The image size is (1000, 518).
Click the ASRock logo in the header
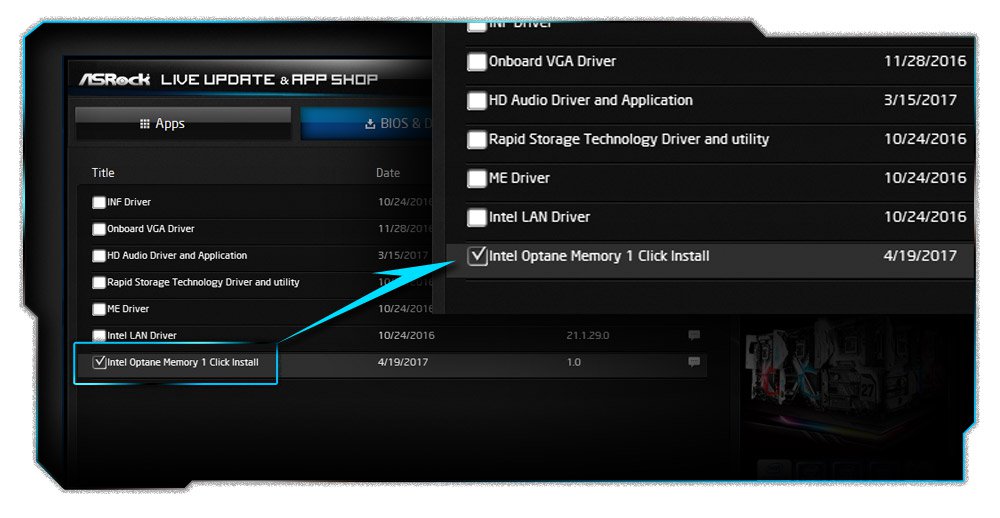115,79
